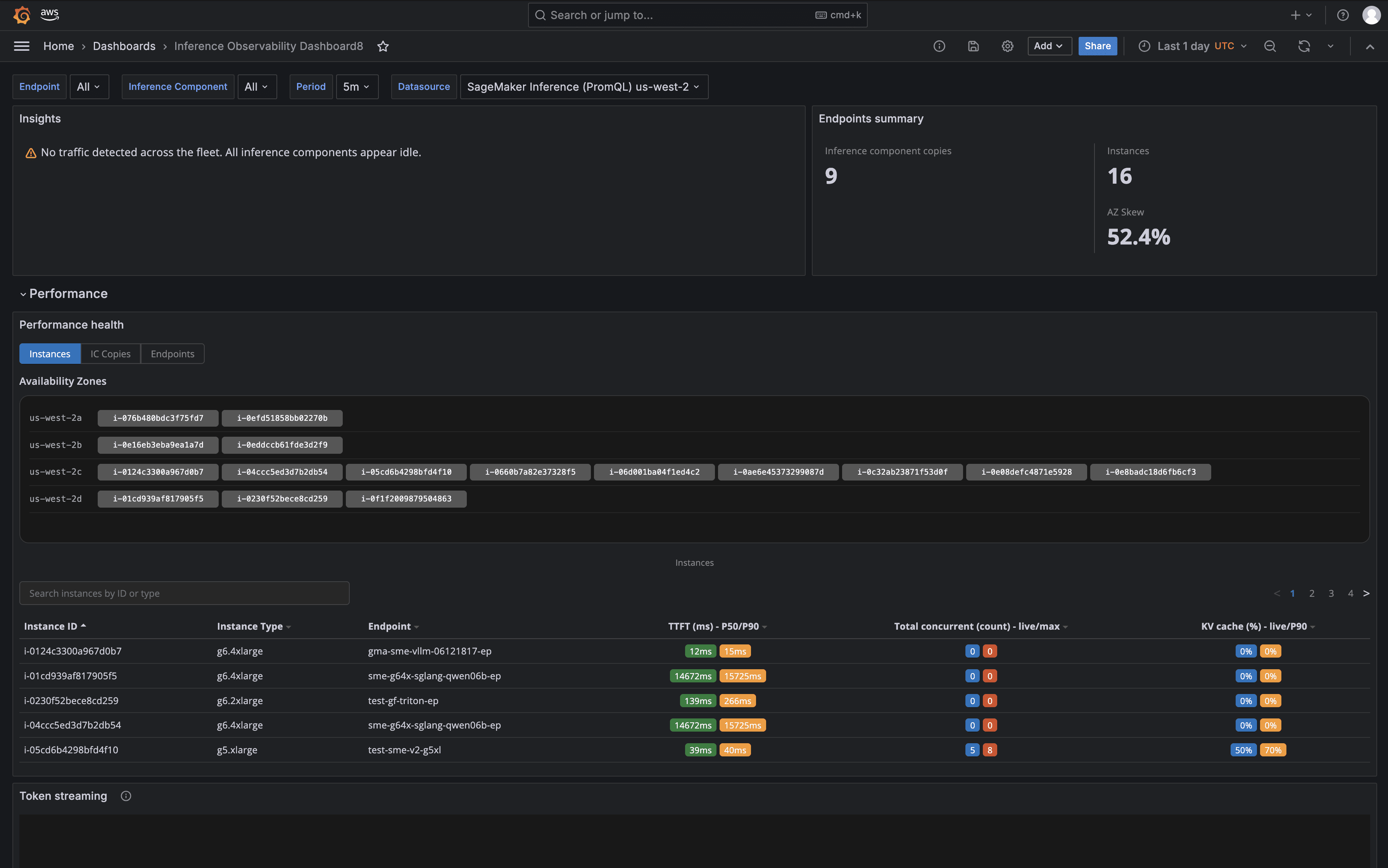Open the Endpoint All dropdown

pos(89,87)
